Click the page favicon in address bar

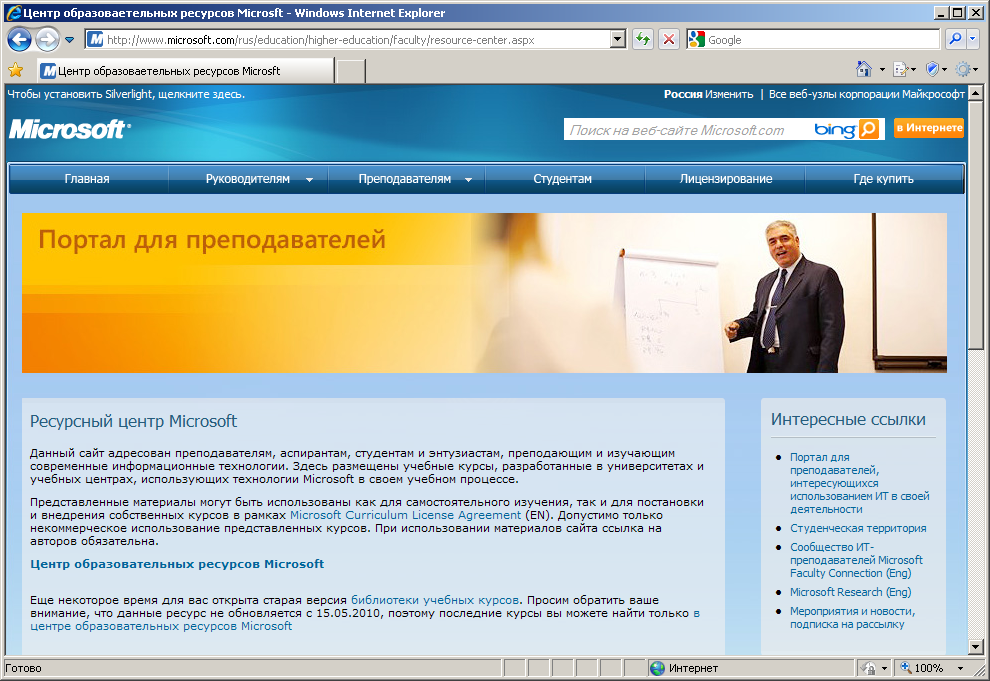[95, 40]
